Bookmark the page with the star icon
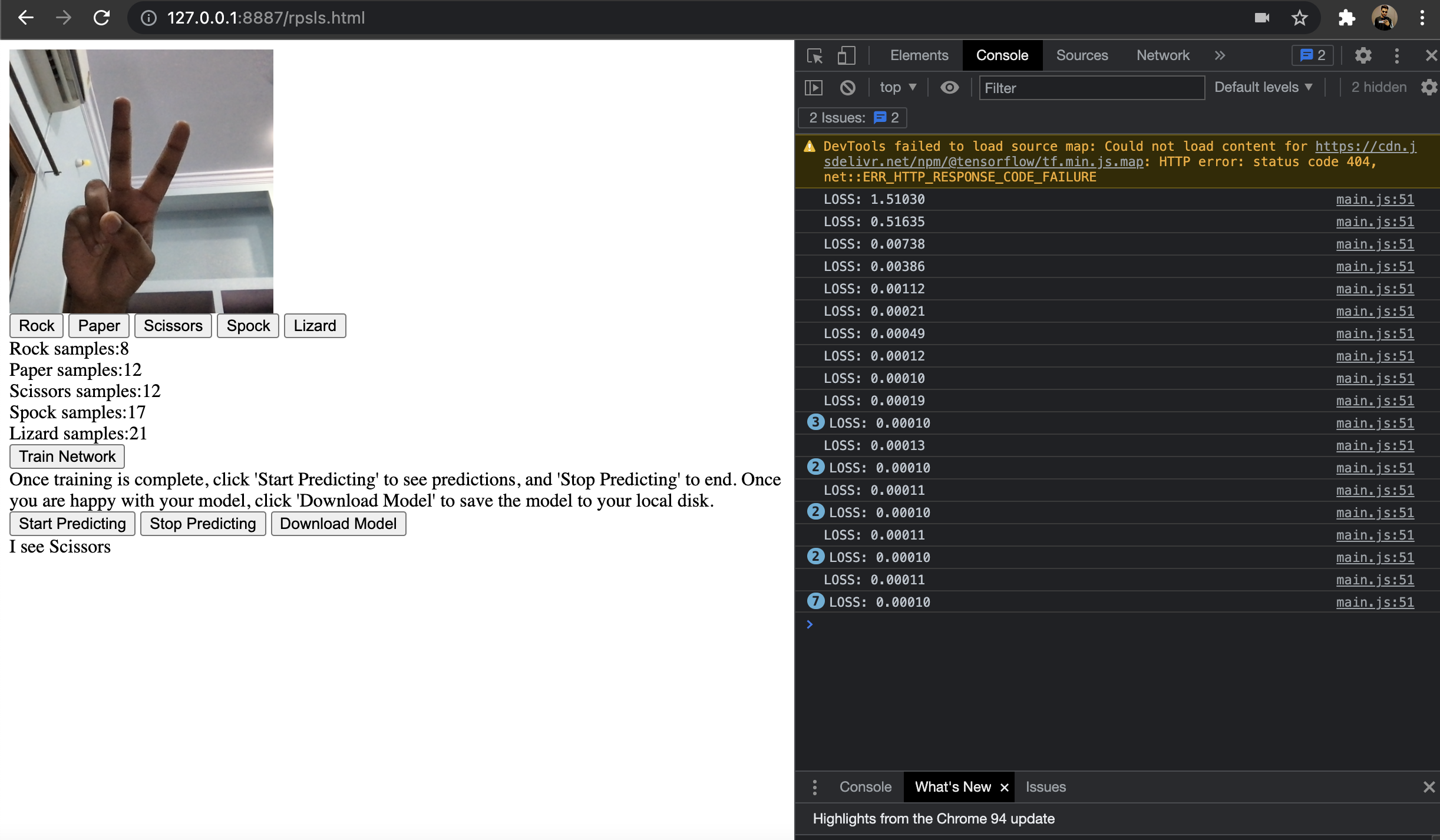Image resolution: width=1440 pixels, height=840 pixels. pyautogui.click(x=1299, y=18)
